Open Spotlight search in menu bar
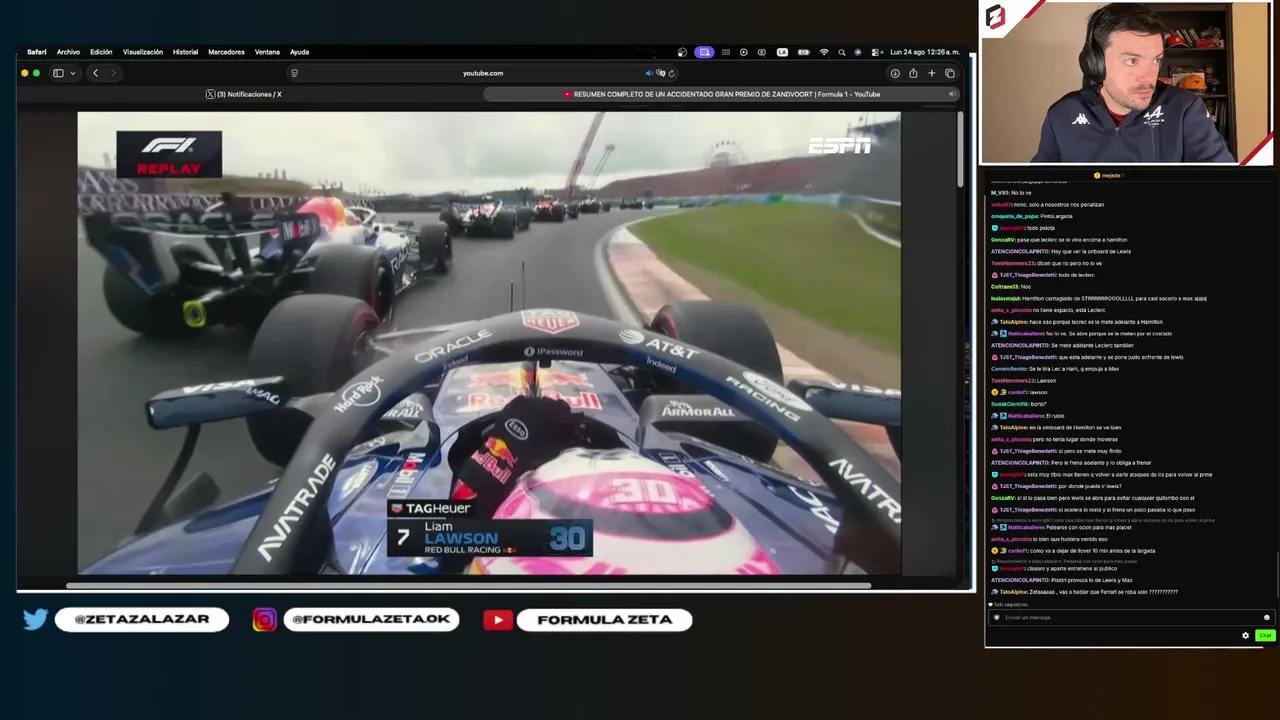The width and height of the screenshot is (1280, 720). click(x=842, y=52)
